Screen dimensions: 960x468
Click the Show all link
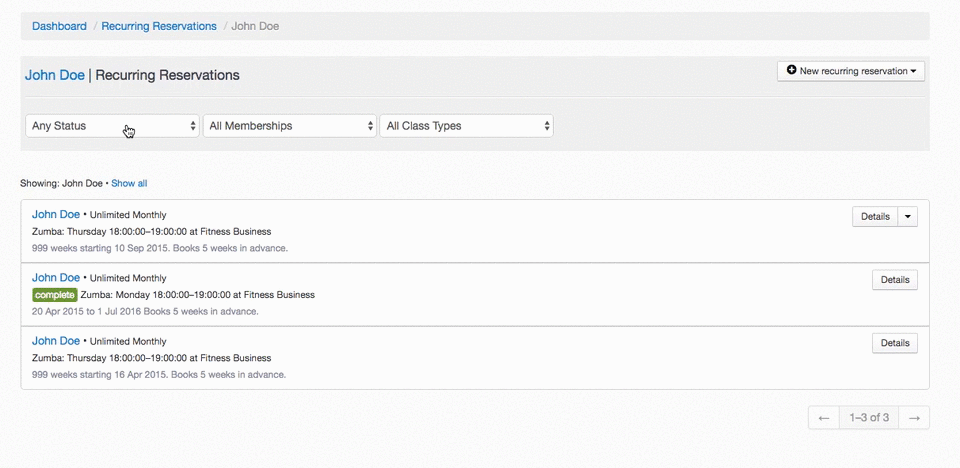[129, 184]
